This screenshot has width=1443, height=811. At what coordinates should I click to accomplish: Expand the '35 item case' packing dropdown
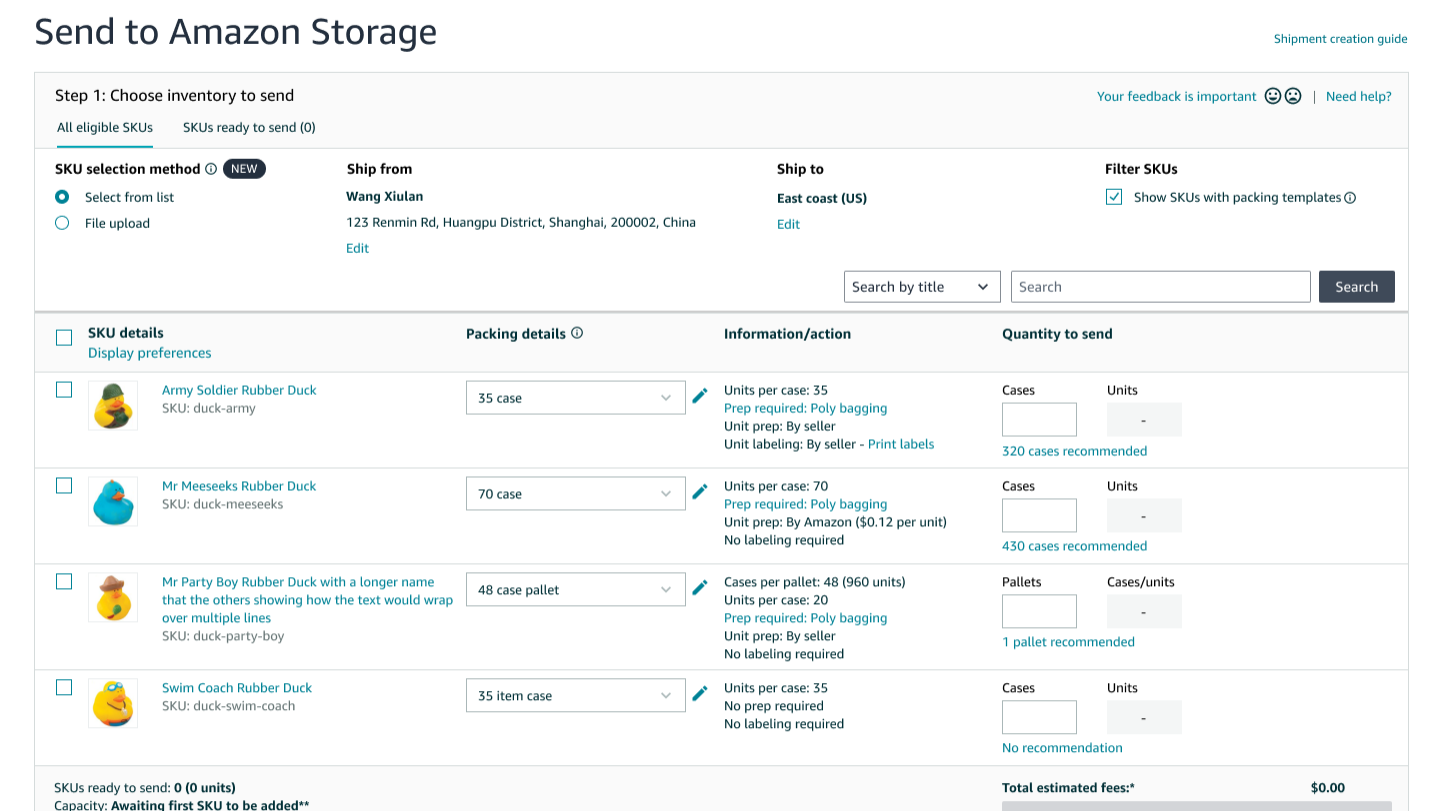point(576,696)
